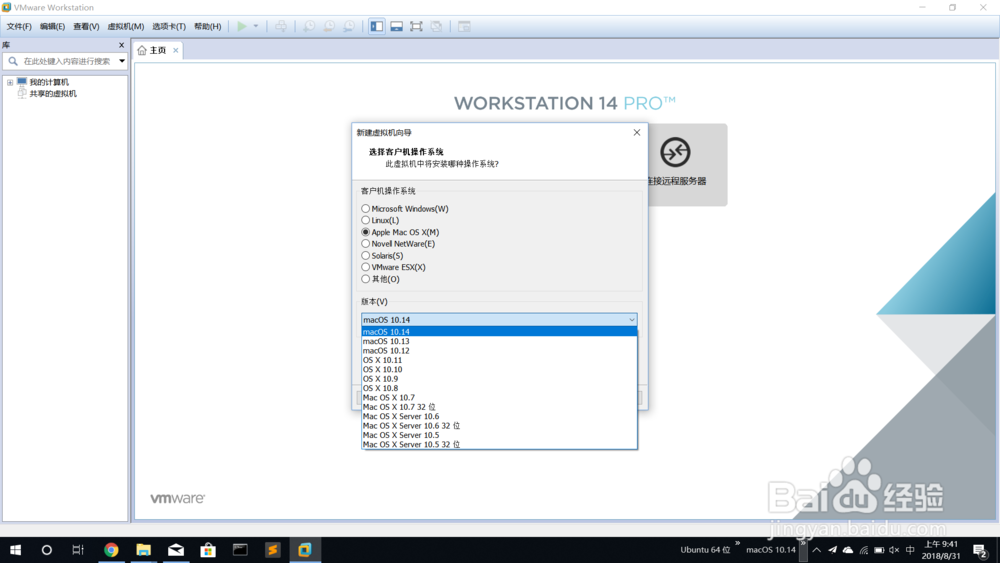Image resolution: width=1000 pixels, height=563 pixels.
Task: Open Task View from the taskbar
Action: pyautogui.click(x=78, y=550)
